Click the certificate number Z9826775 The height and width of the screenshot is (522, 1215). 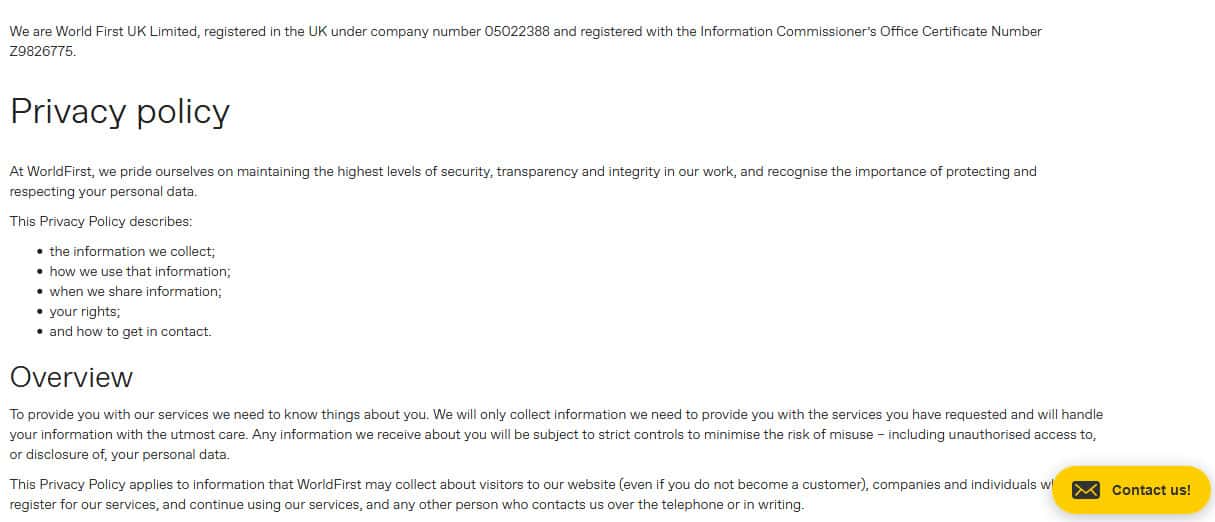click(42, 52)
